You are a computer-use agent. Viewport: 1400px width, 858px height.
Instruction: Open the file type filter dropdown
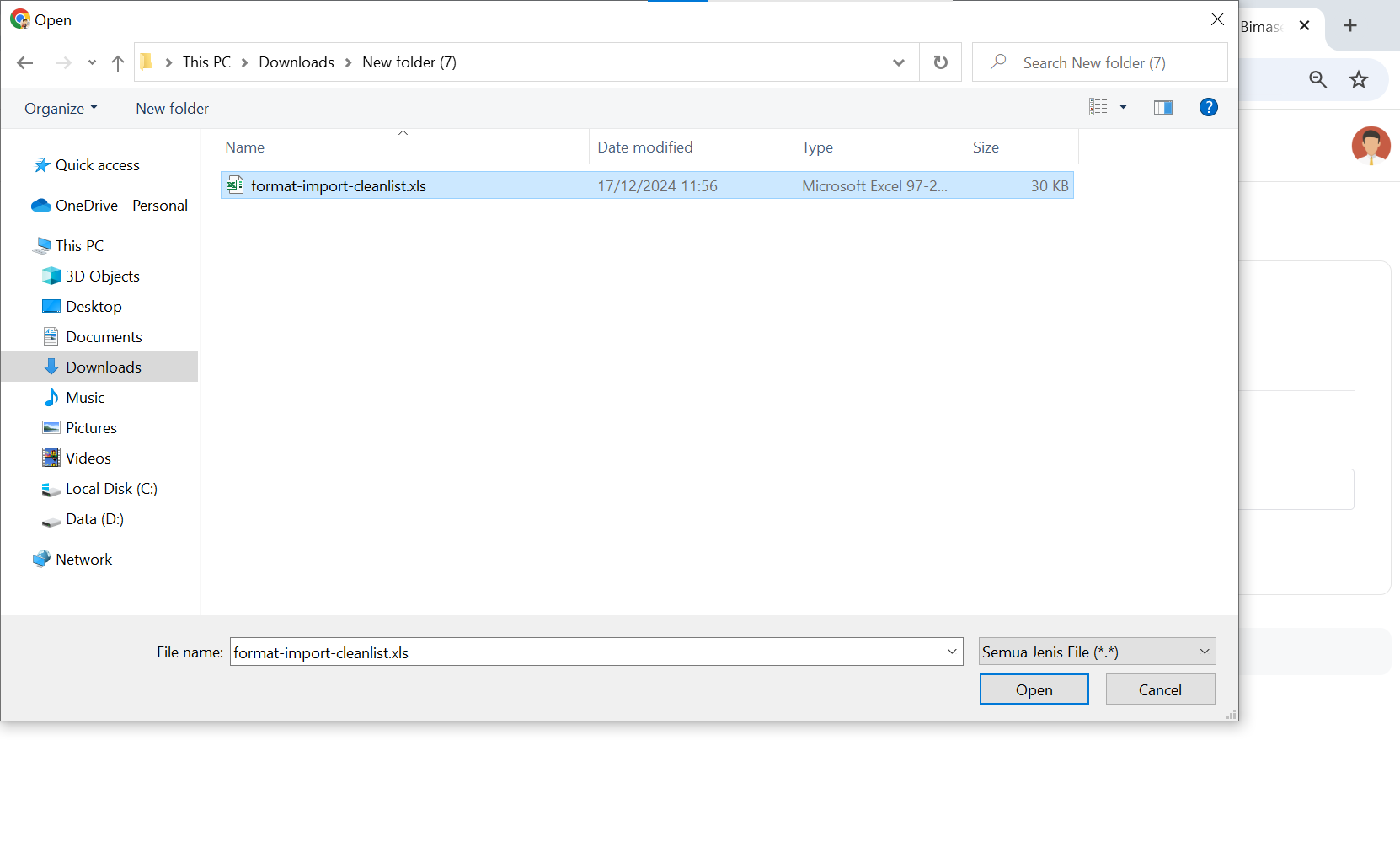[1097, 652]
